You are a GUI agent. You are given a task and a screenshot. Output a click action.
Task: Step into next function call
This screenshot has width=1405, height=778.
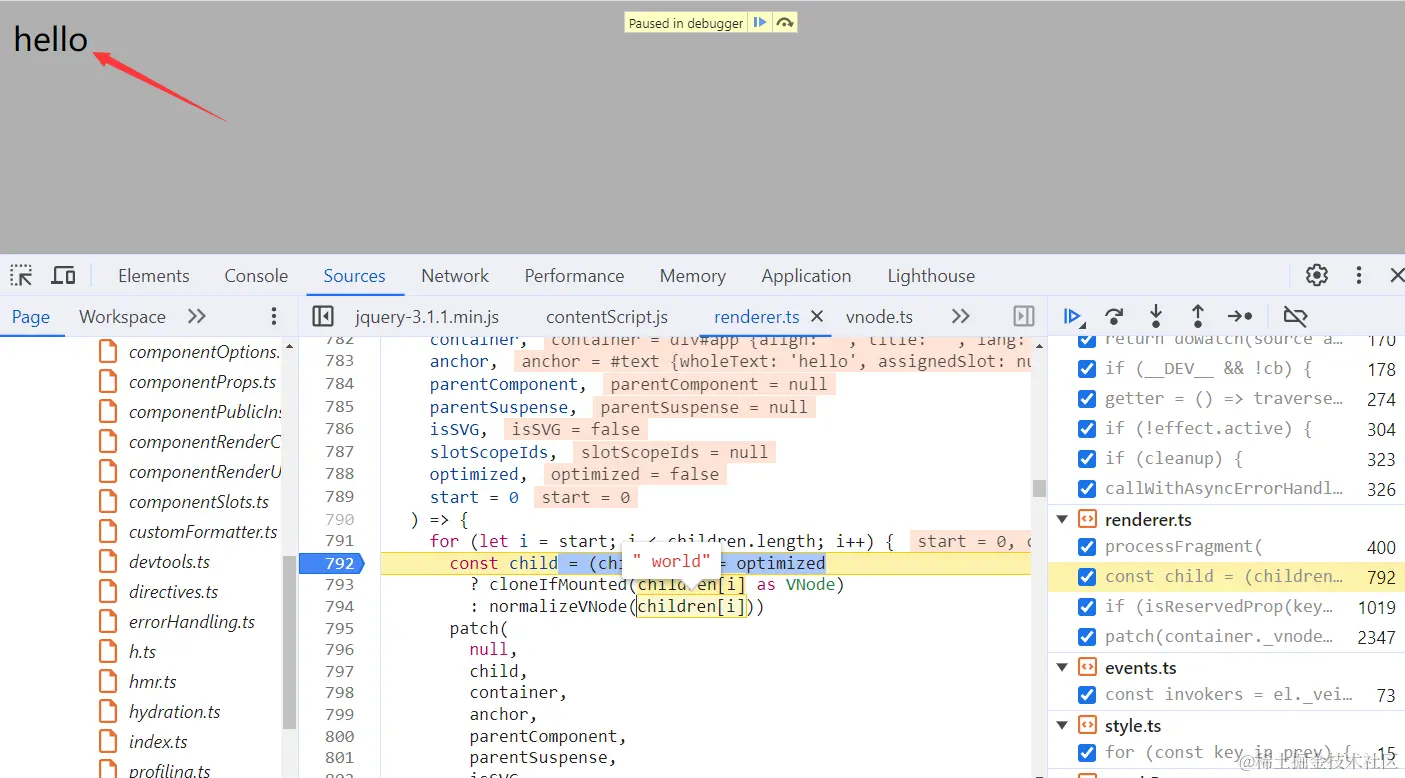pos(1156,316)
